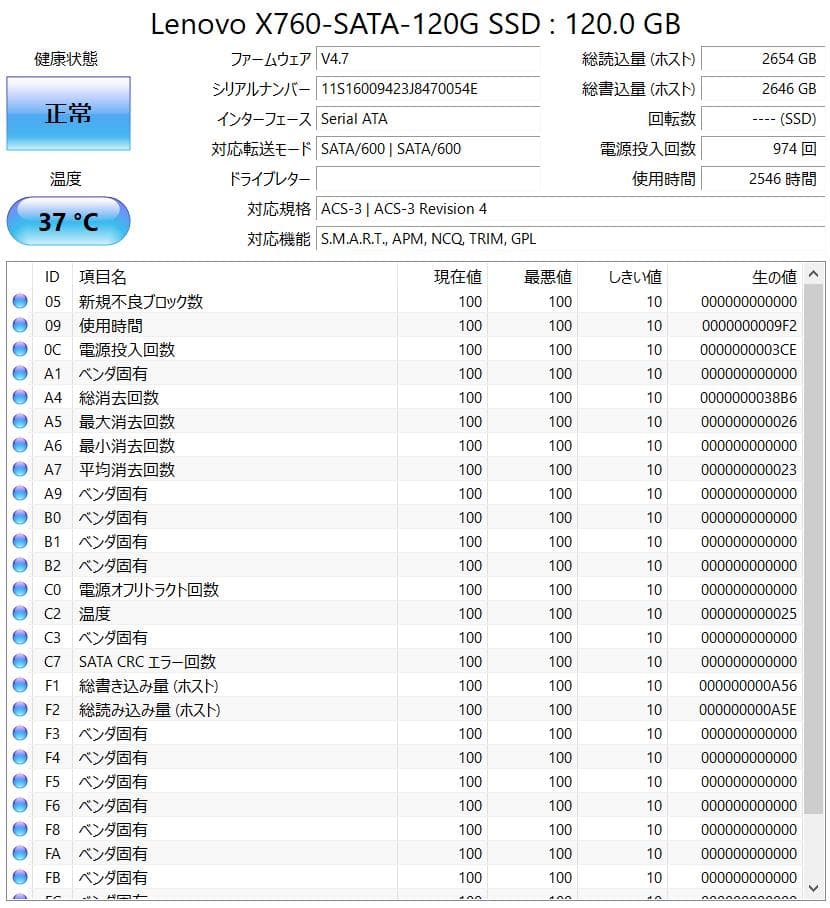
Task: Click blue status icon for row C0
Action: pyautogui.click(x=20, y=590)
